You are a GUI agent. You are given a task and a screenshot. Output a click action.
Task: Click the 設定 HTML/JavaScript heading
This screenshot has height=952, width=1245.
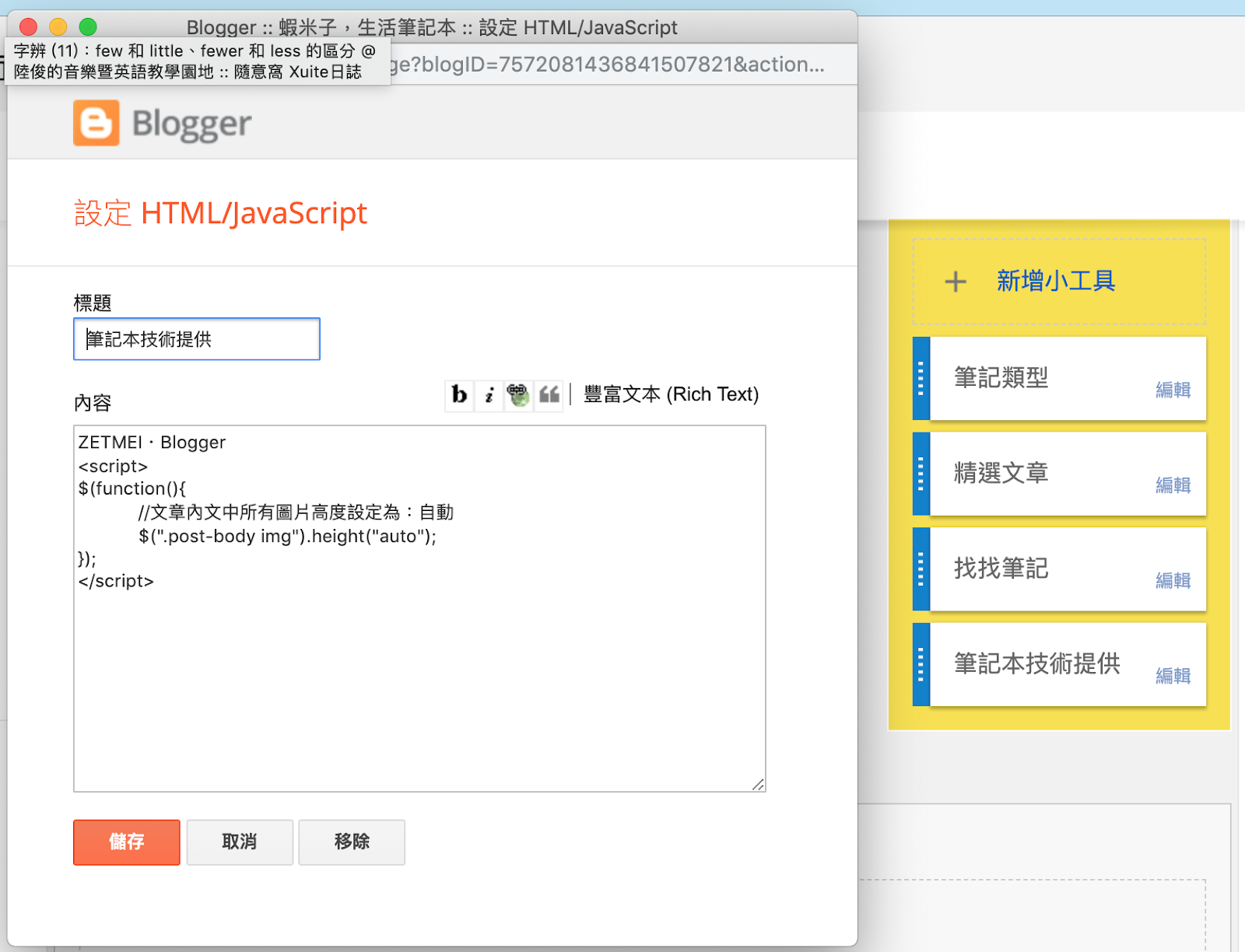pyautogui.click(x=221, y=213)
